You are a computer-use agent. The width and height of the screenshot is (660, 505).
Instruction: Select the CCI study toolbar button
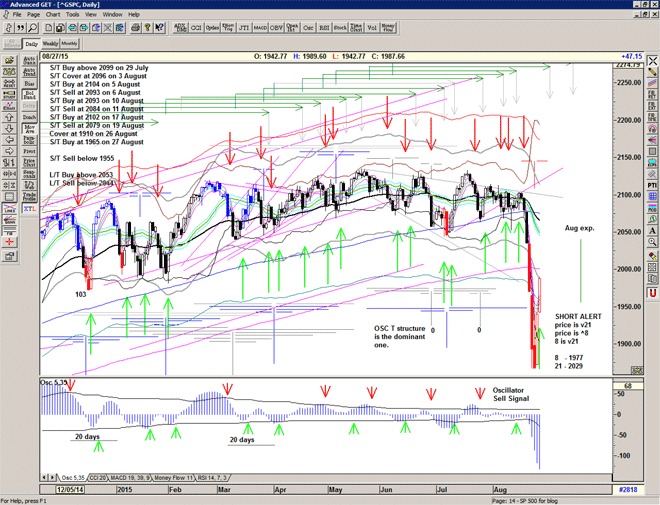(193, 29)
